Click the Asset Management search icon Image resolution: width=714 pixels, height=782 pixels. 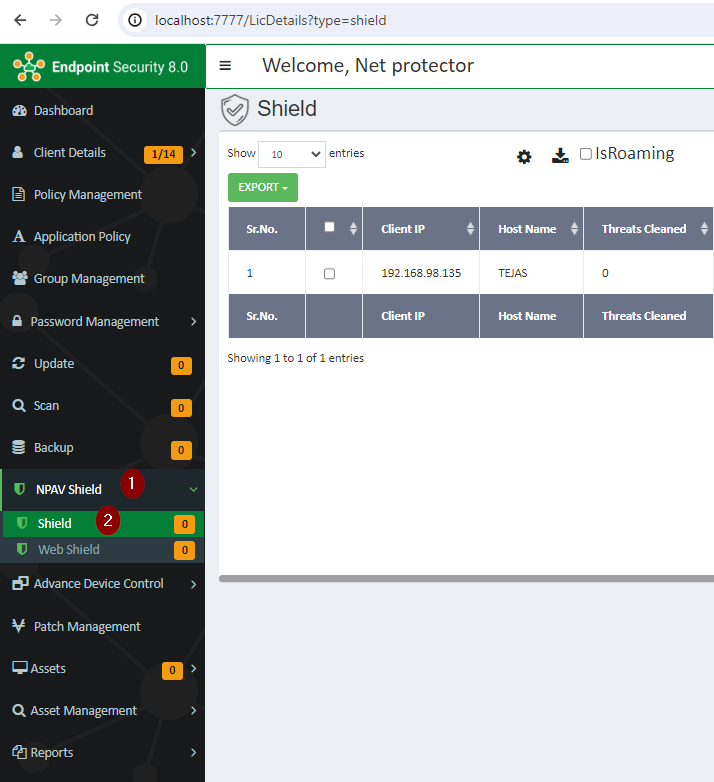tap(18, 710)
